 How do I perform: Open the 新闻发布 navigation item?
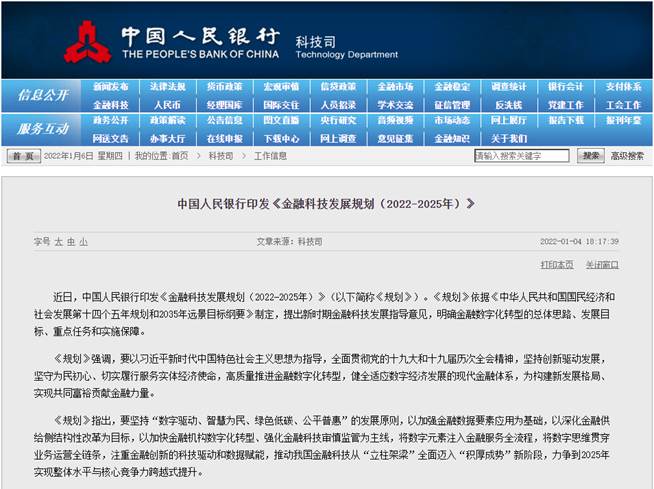coord(110,87)
